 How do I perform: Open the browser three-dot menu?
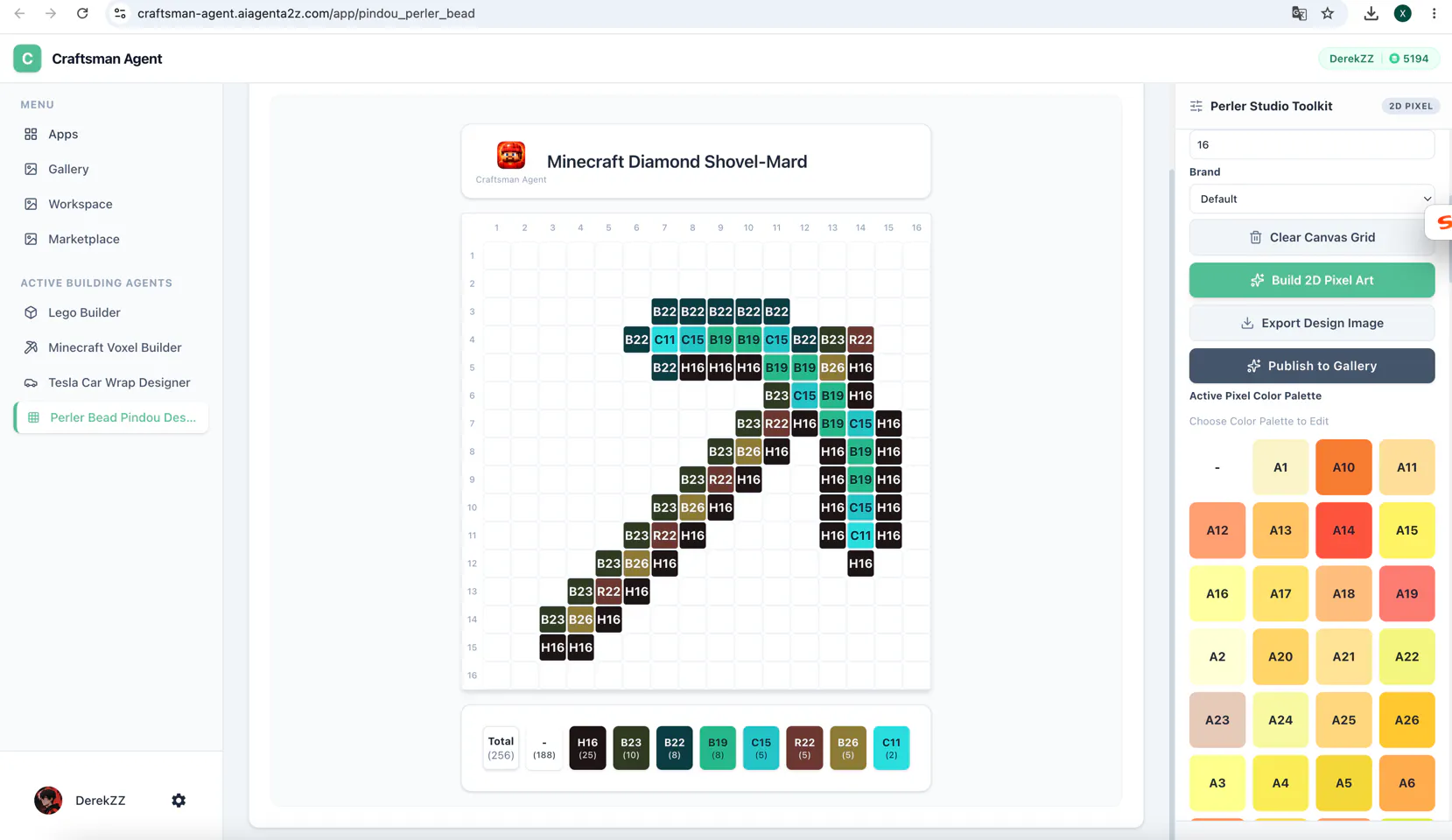point(1434,13)
